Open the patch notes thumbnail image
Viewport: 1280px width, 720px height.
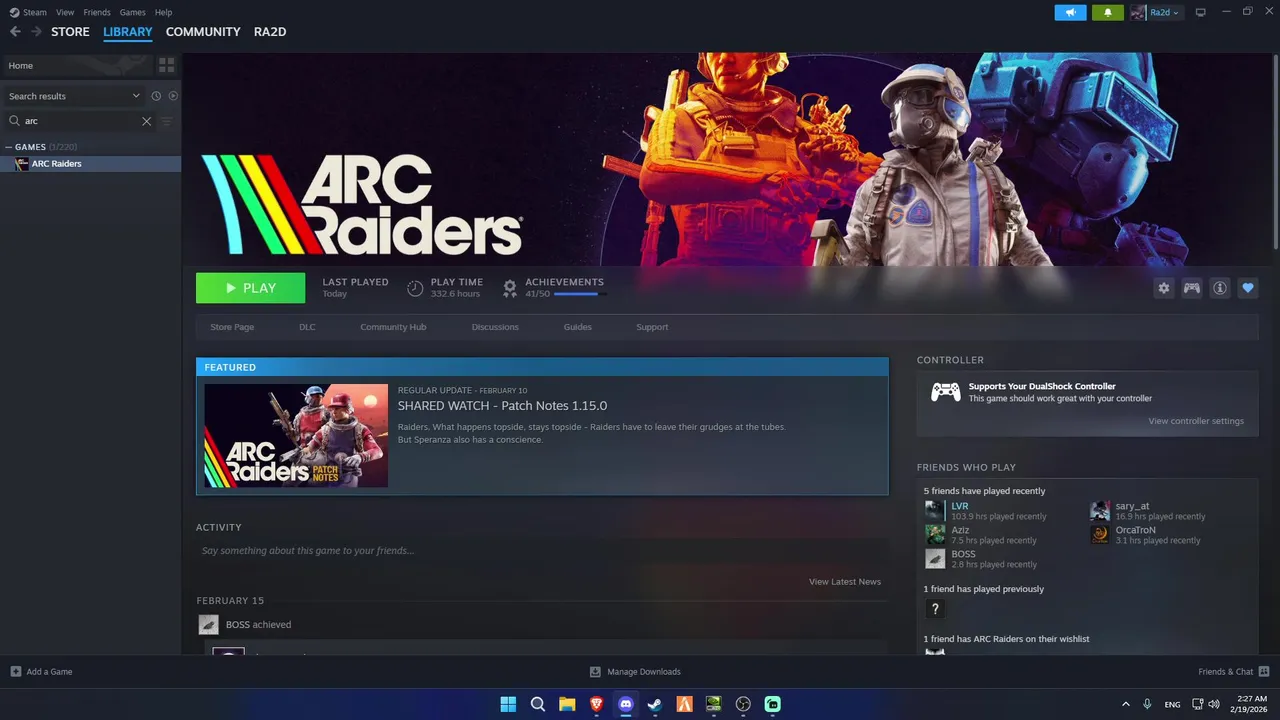296,436
